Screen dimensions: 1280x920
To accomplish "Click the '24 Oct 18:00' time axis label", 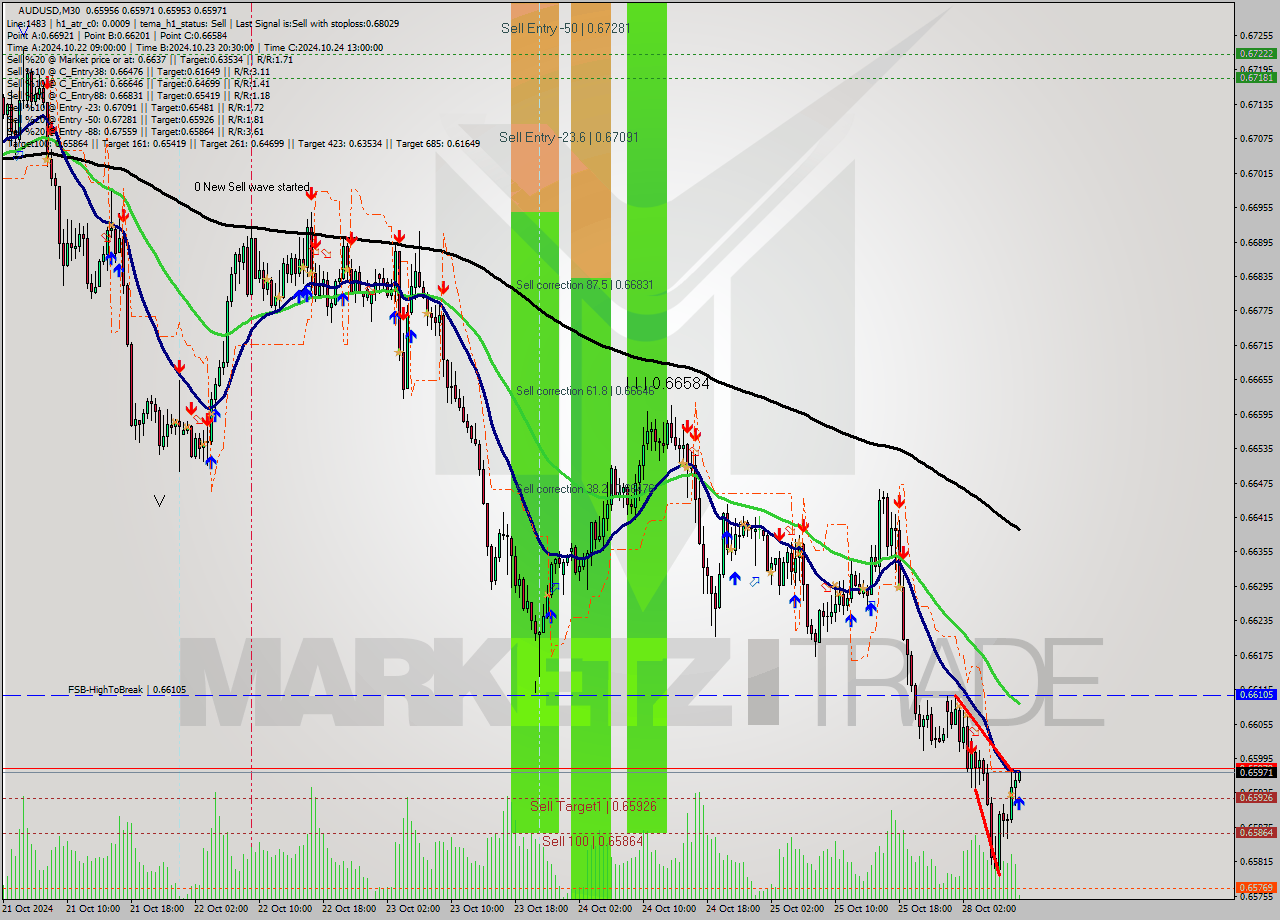I will pyautogui.click(x=732, y=909).
